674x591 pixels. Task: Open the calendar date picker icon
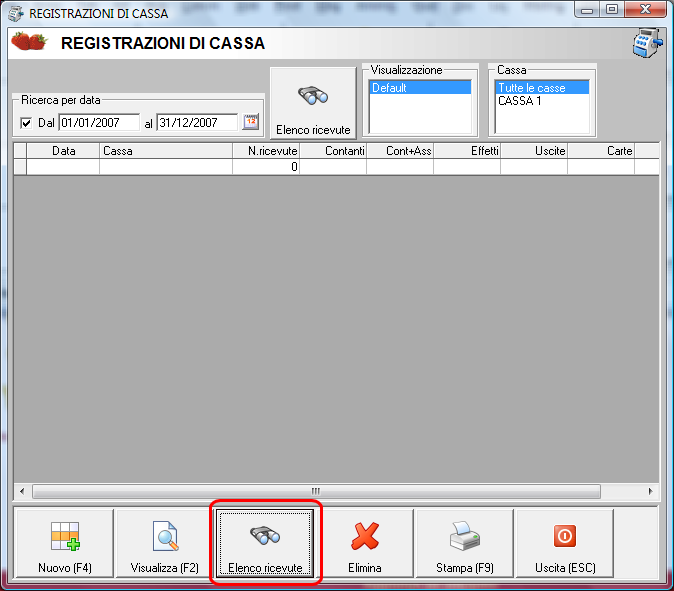251,122
